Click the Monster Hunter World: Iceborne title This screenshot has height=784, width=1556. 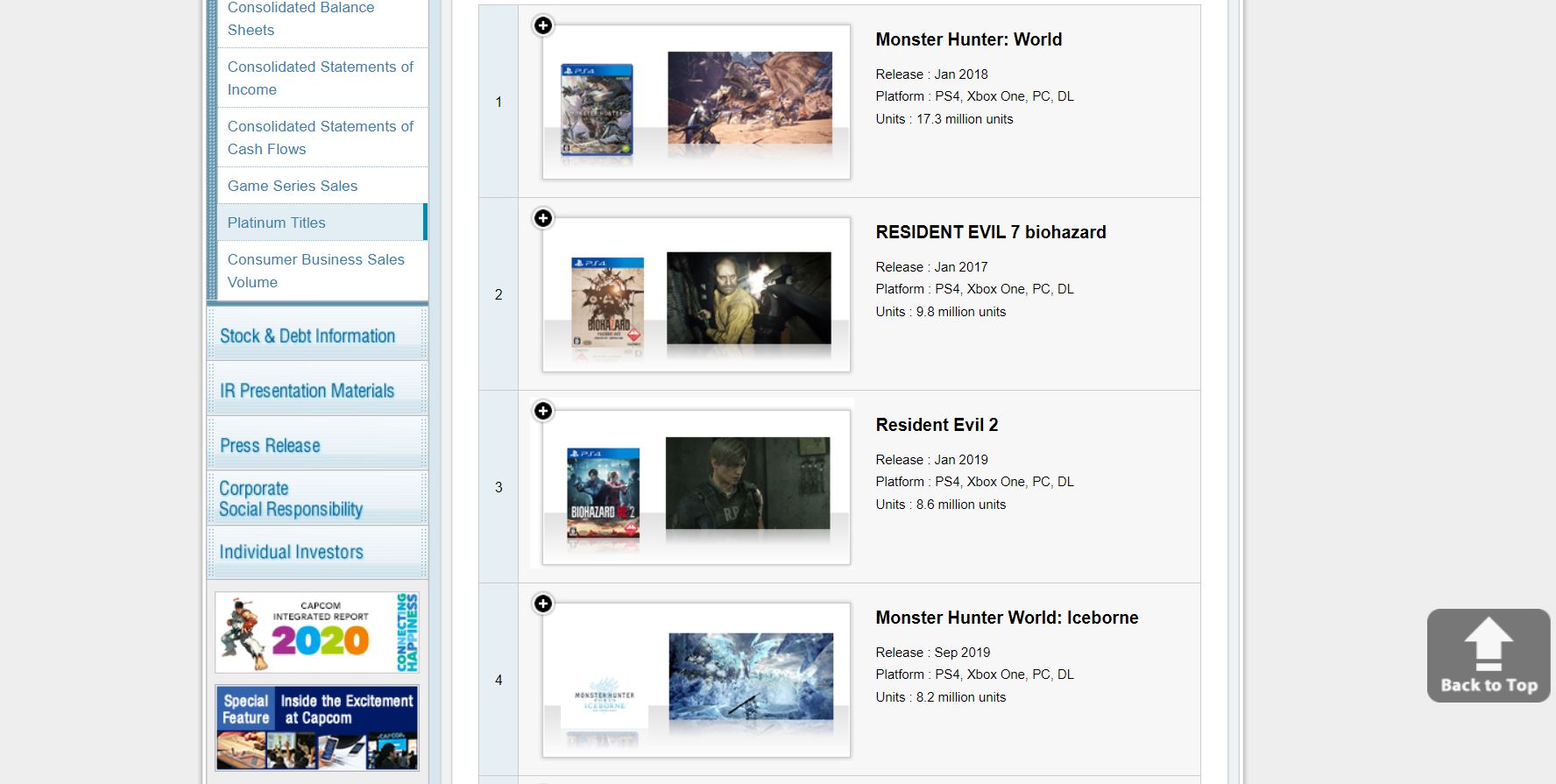pos(1007,618)
